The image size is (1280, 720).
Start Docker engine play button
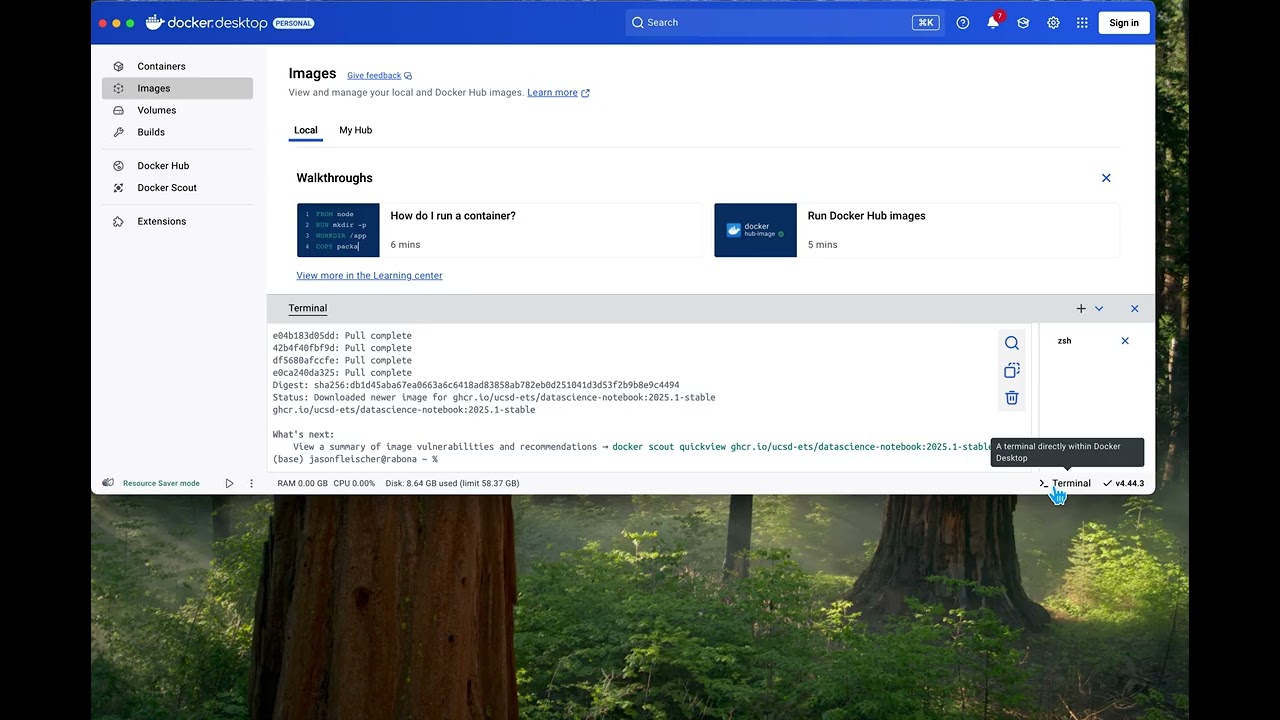tap(229, 484)
